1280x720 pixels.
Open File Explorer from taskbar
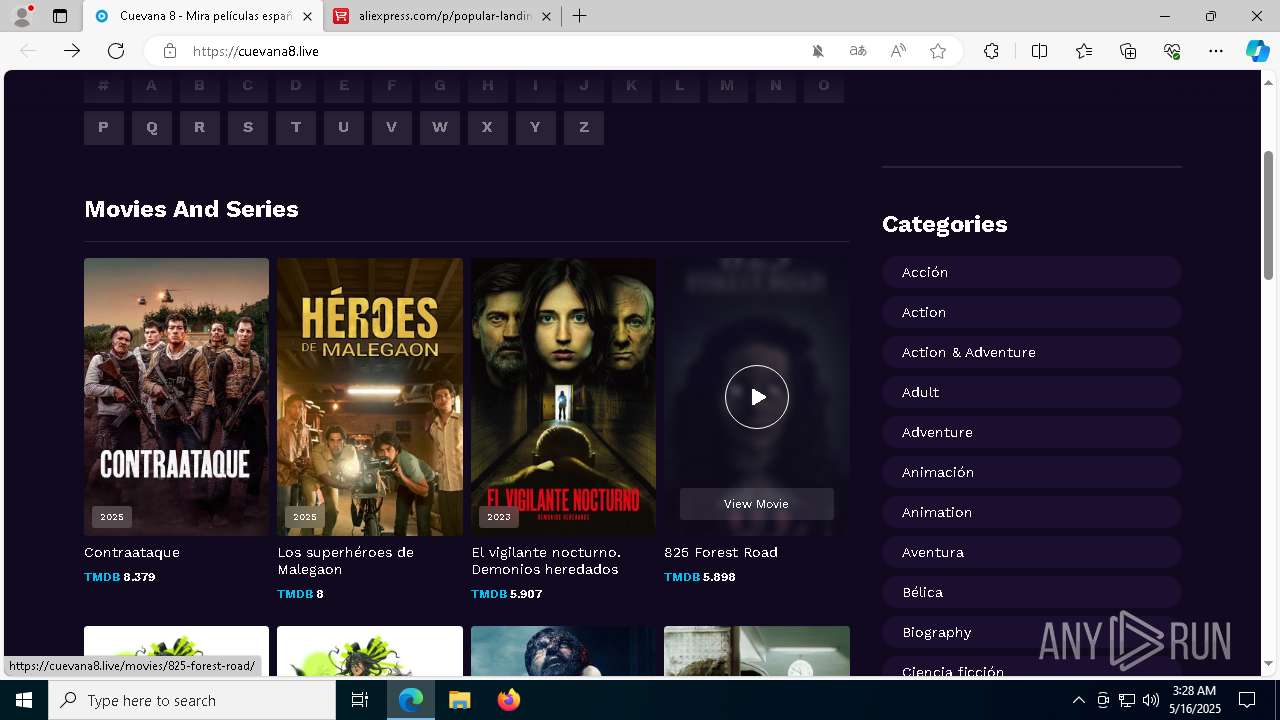[459, 700]
